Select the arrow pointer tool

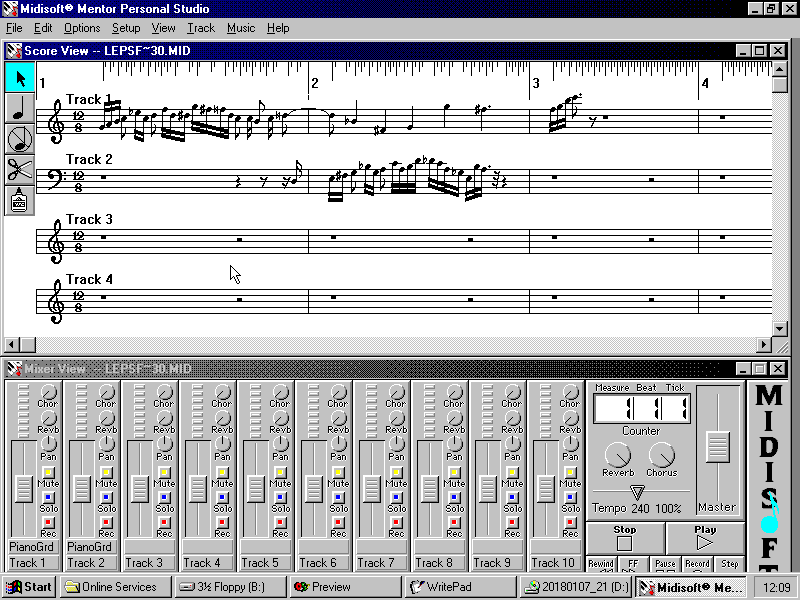point(19,78)
